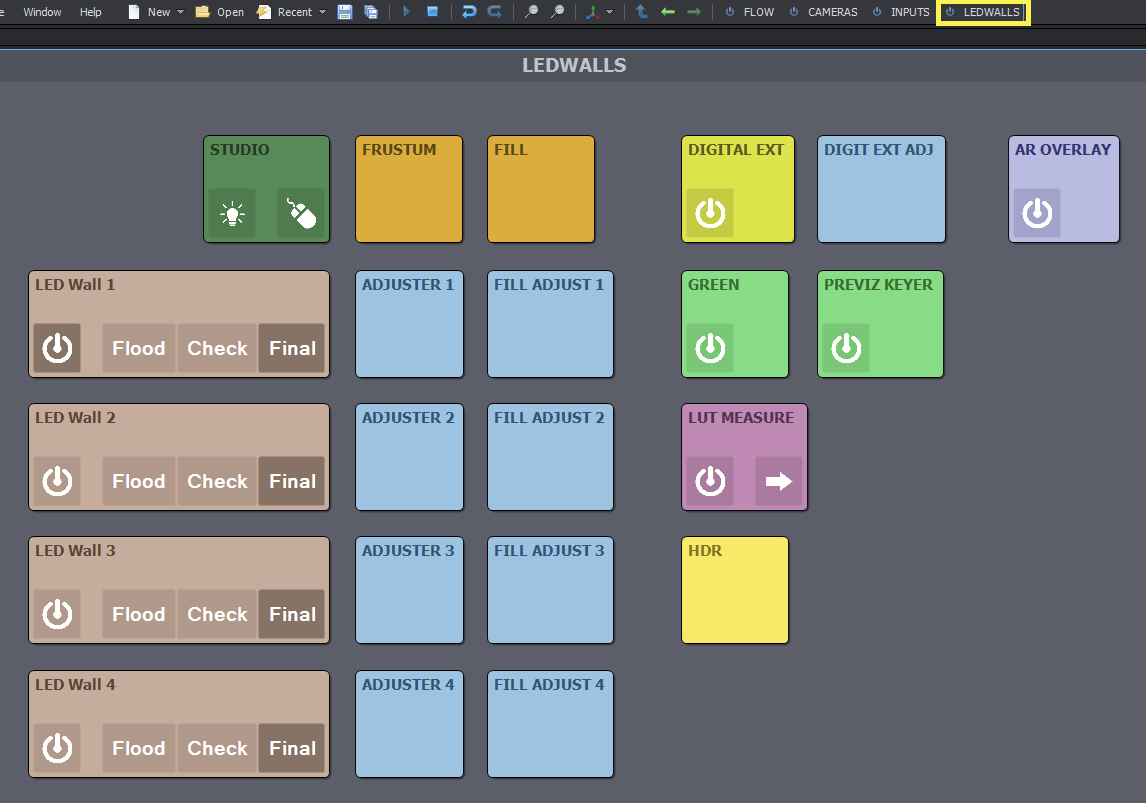The height and width of the screenshot is (803, 1146).
Task: Open the Window menu
Action: coord(42,12)
